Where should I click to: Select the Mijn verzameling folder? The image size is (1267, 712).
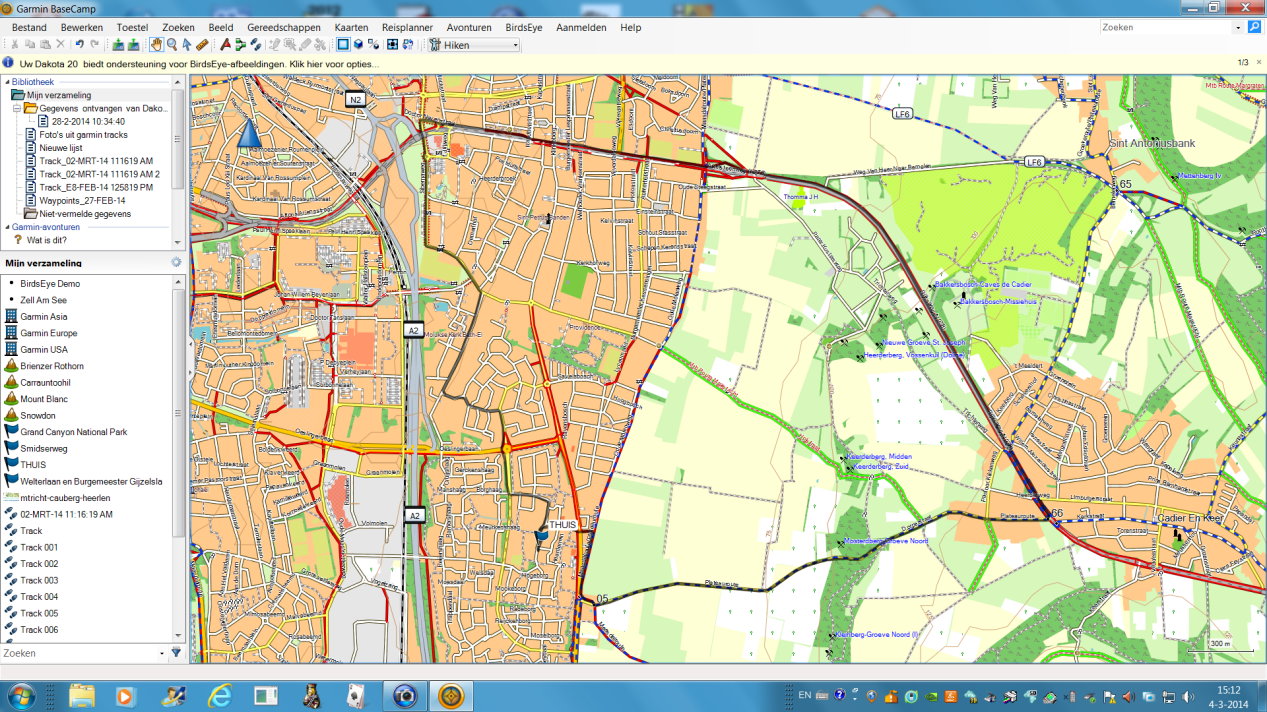(x=58, y=95)
